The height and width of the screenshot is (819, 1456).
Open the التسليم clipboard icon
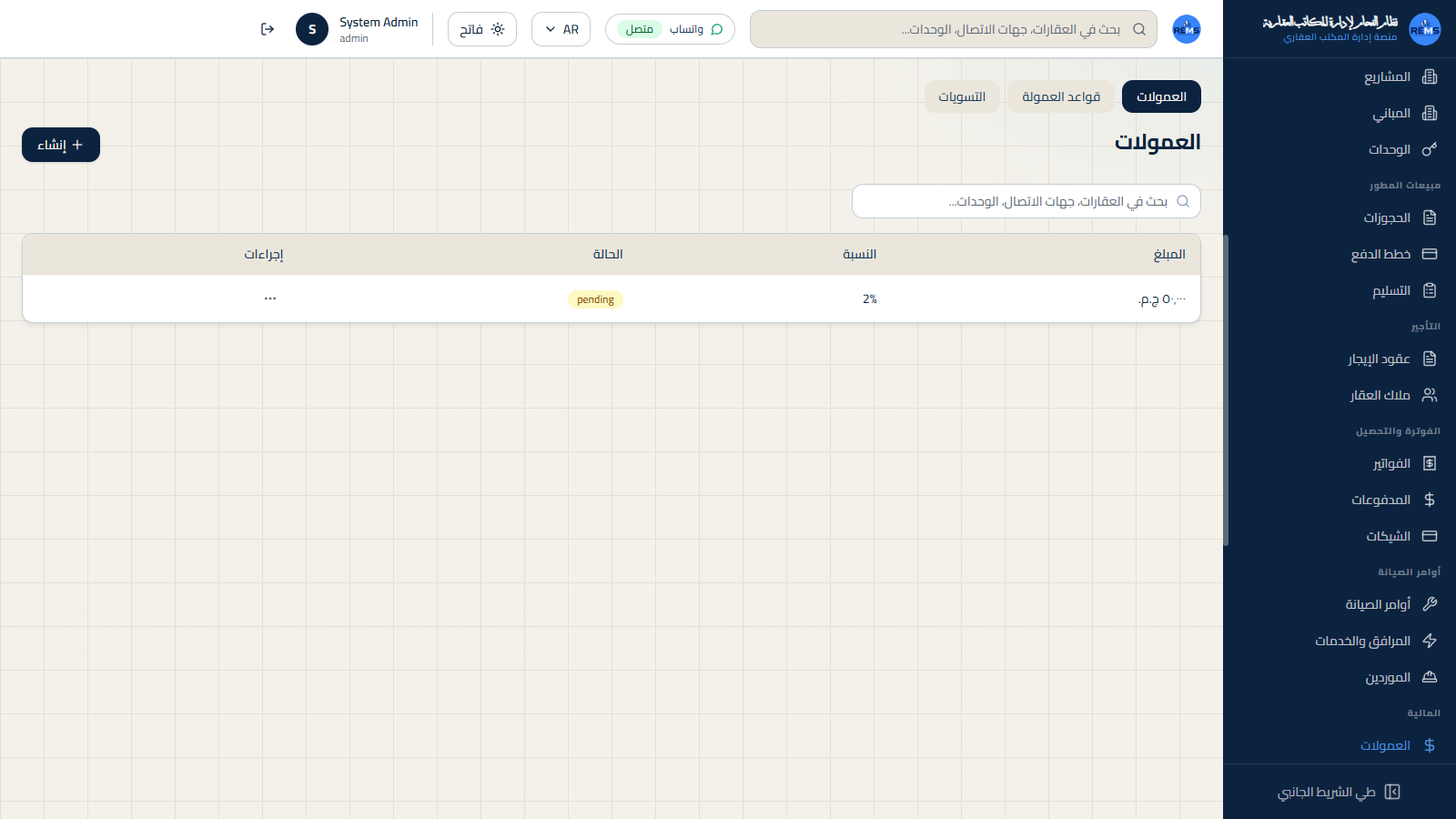[1430, 290]
